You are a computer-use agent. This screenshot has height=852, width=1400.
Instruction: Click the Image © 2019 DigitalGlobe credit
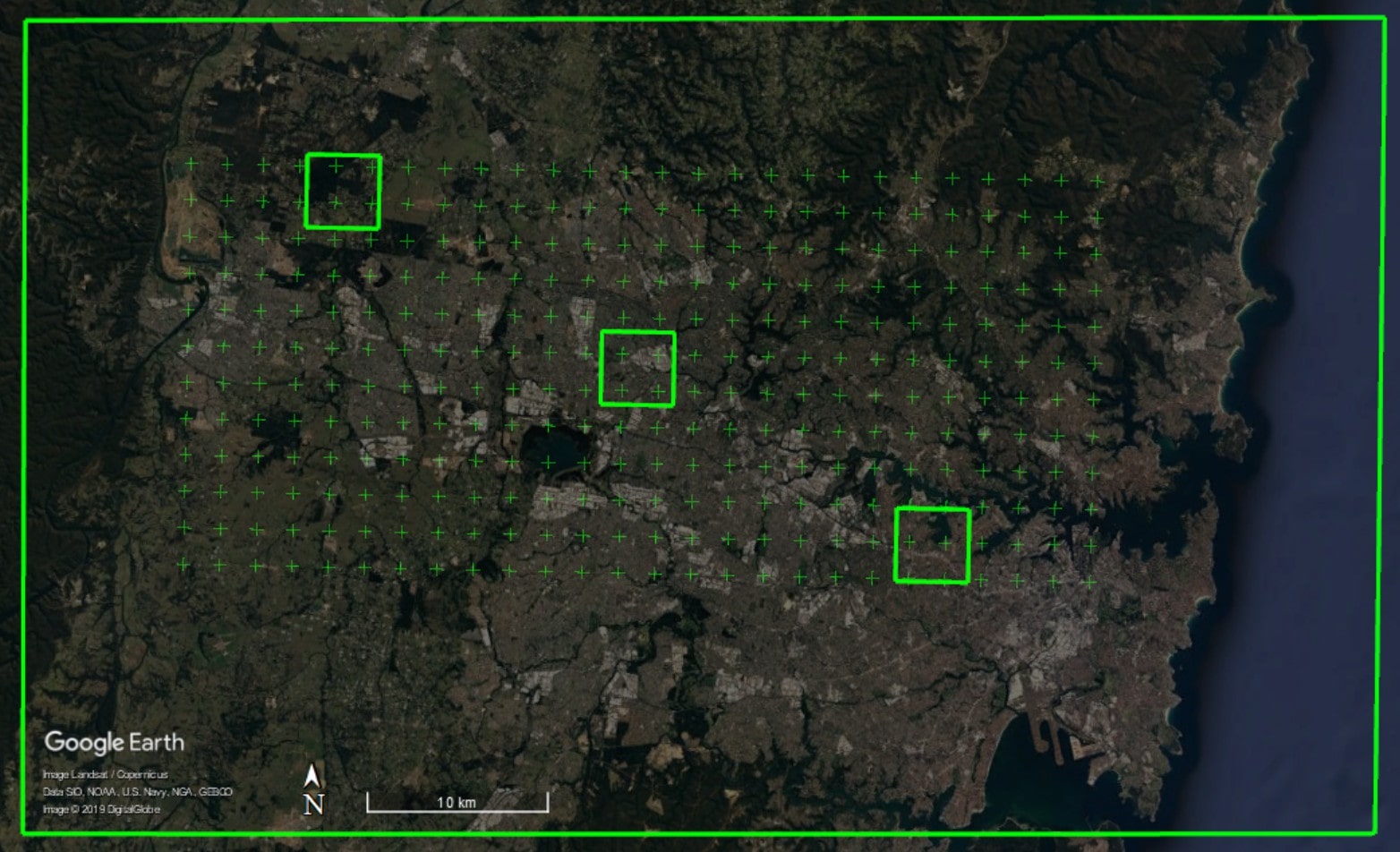click(101, 810)
